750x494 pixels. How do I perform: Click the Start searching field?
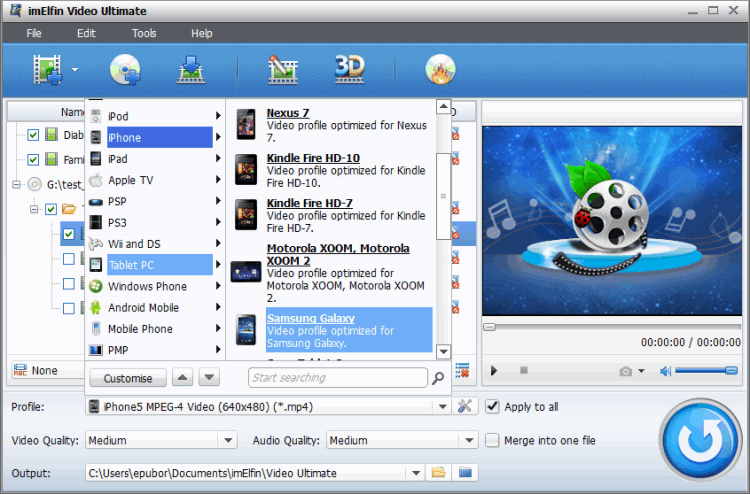(338, 378)
